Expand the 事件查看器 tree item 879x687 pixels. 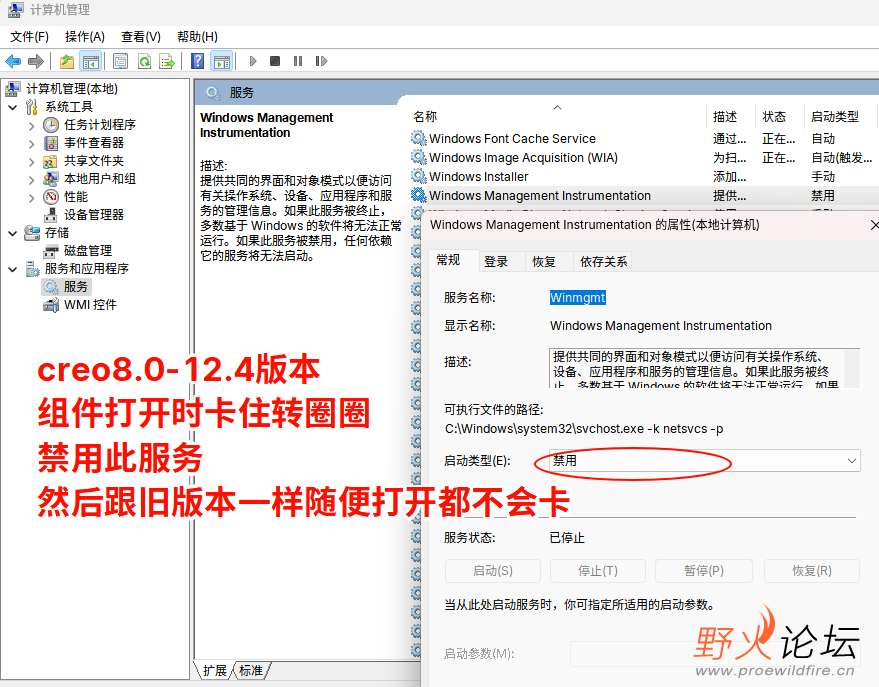[x=32, y=142]
